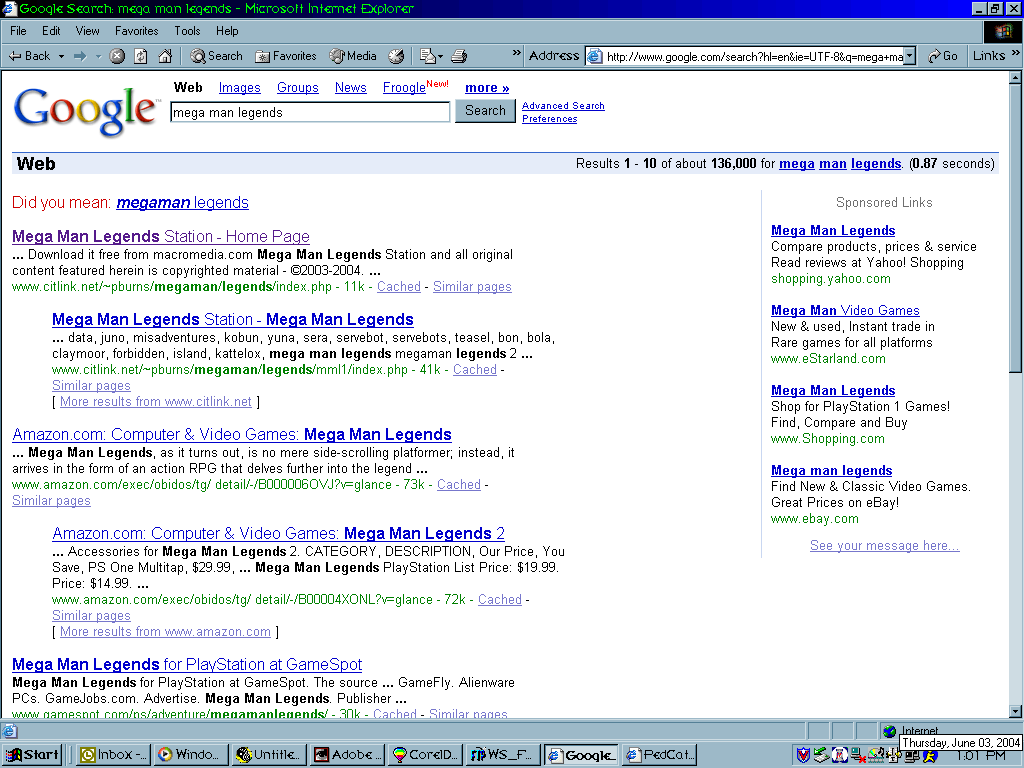Open the Tools menu
1024x768 pixels.
[187, 31]
